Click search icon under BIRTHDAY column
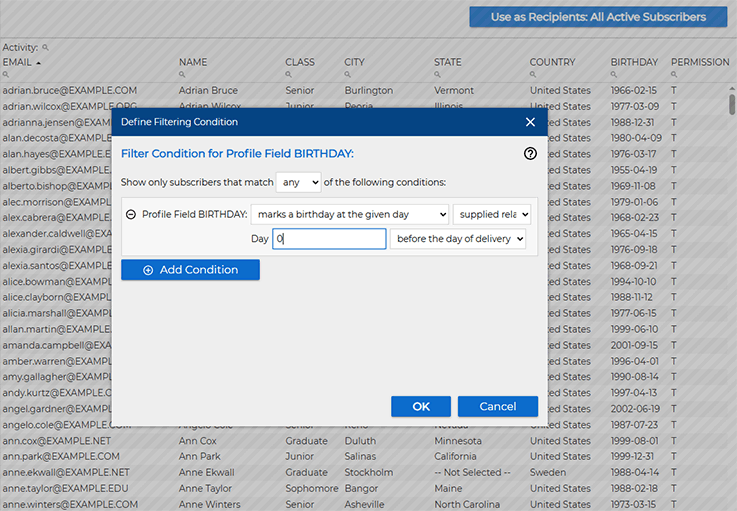Screen dimensions: 737x511 (x=615, y=76)
